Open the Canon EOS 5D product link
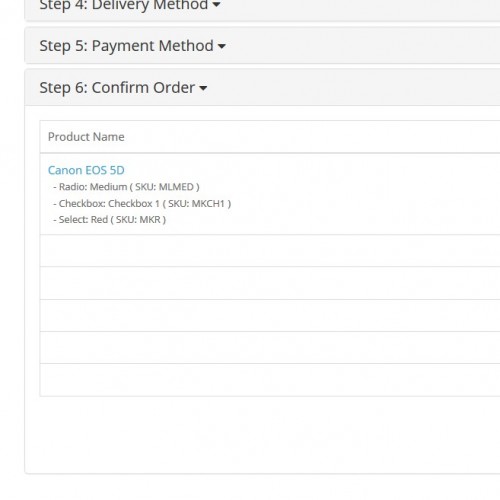This screenshot has height=500, width=500. point(86,170)
